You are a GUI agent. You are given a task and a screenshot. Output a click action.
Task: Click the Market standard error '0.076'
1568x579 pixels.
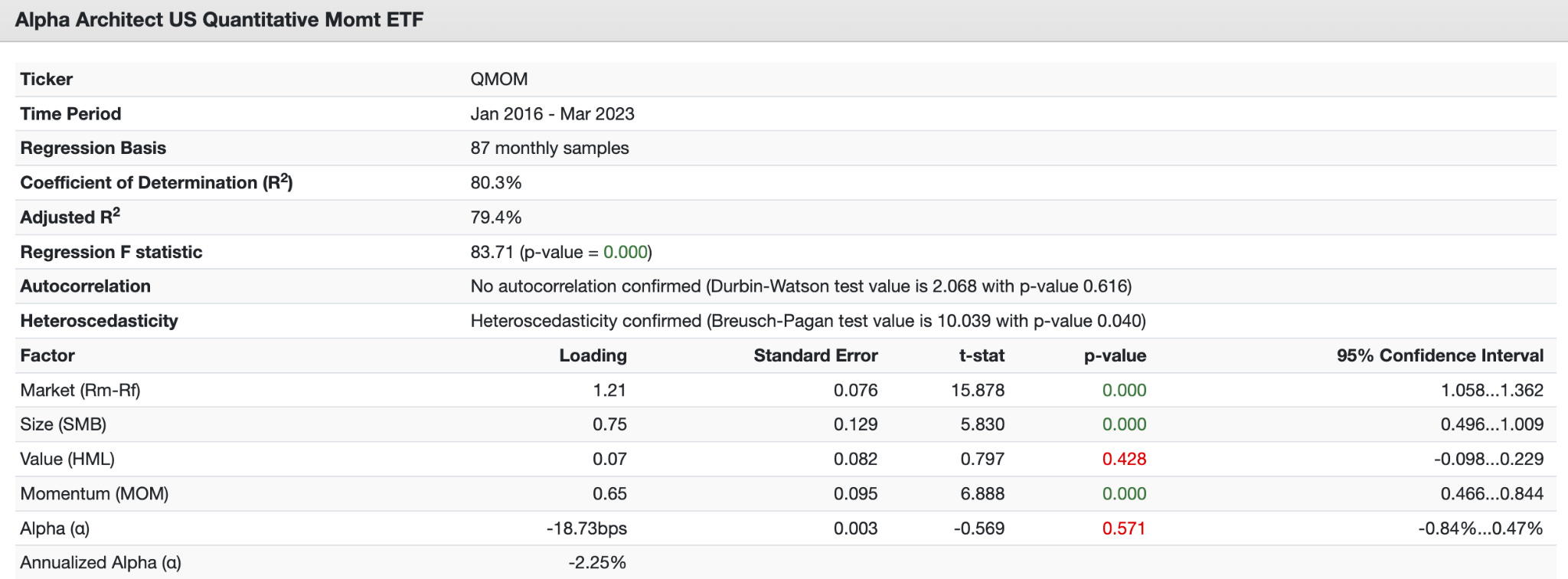[x=855, y=391]
